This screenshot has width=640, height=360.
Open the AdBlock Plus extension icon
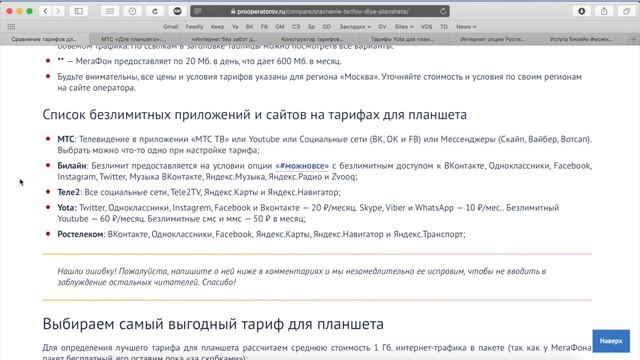pos(177,11)
